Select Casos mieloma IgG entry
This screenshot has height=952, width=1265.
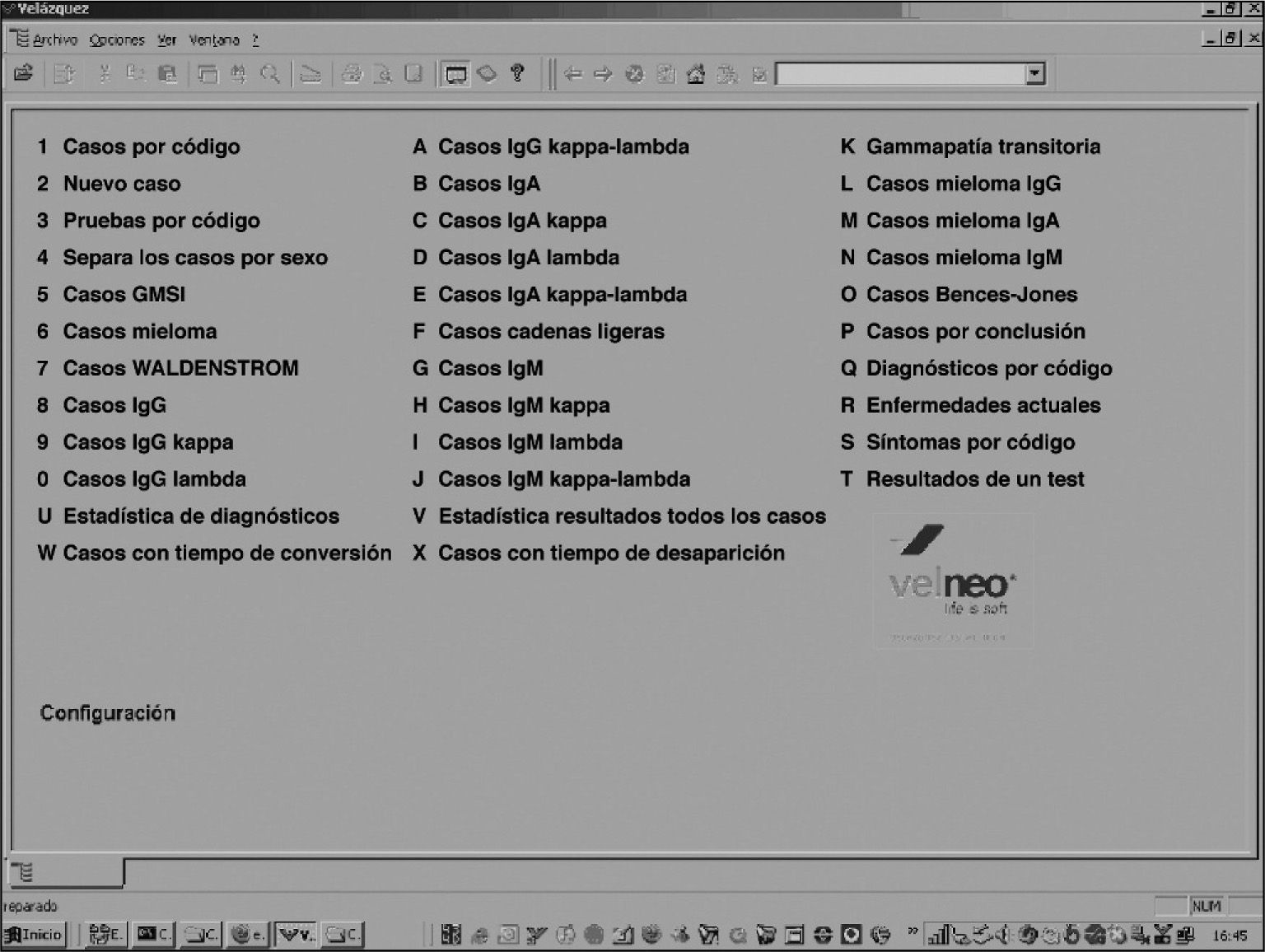point(963,184)
